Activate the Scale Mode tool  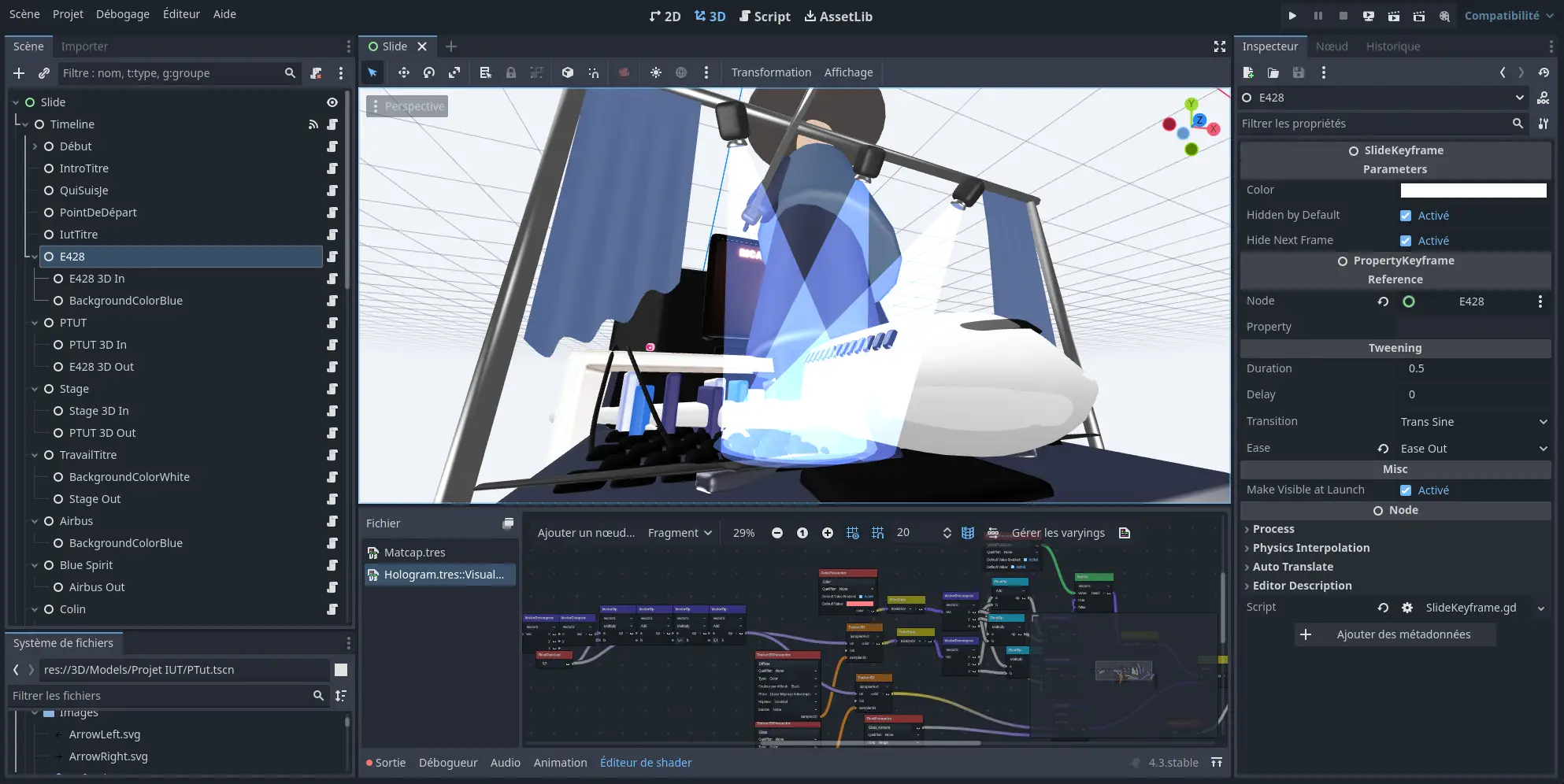pos(454,72)
